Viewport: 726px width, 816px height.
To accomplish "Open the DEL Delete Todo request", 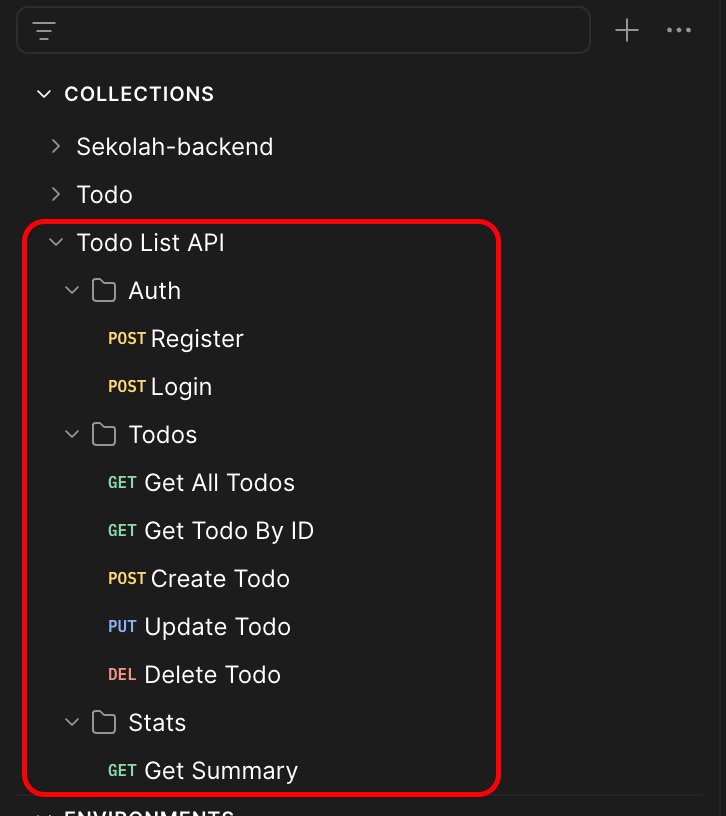I will point(194,674).
